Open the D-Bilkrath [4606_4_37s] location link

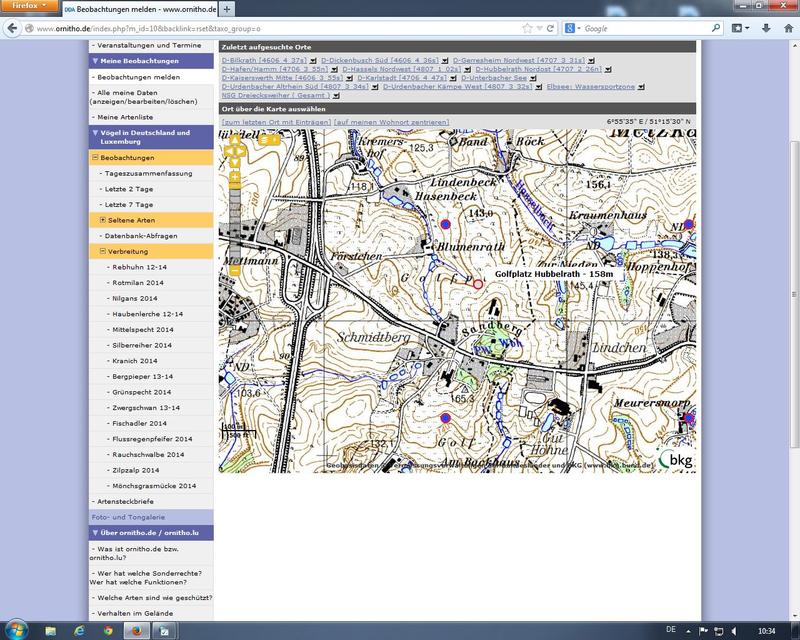click(x=264, y=60)
